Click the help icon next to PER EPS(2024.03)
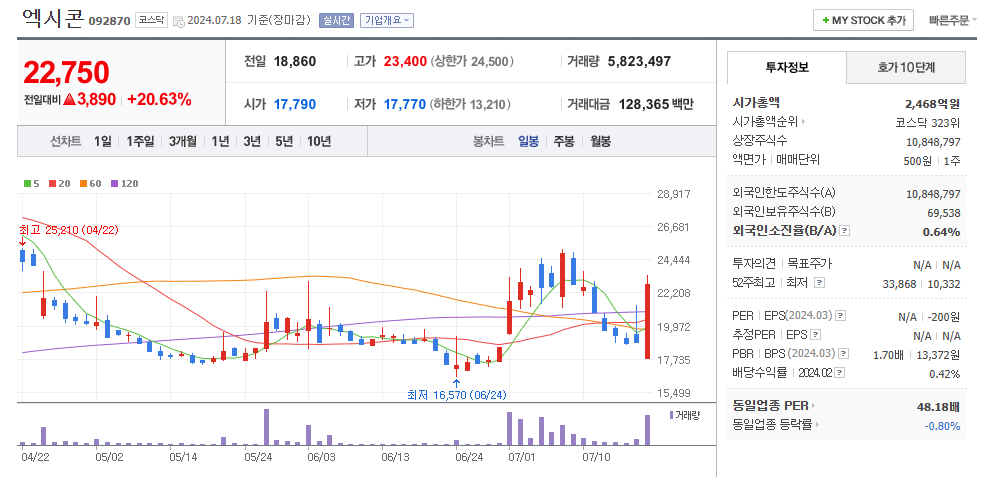 click(x=841, y=316)
